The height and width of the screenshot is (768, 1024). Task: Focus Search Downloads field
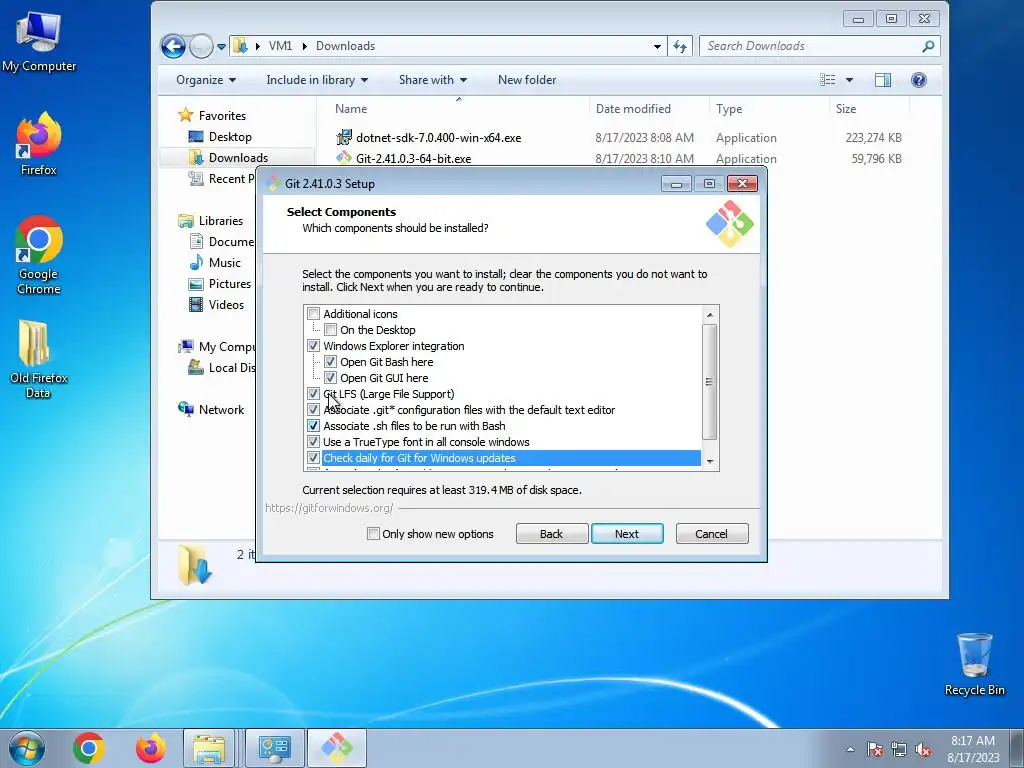click(810, 46)
